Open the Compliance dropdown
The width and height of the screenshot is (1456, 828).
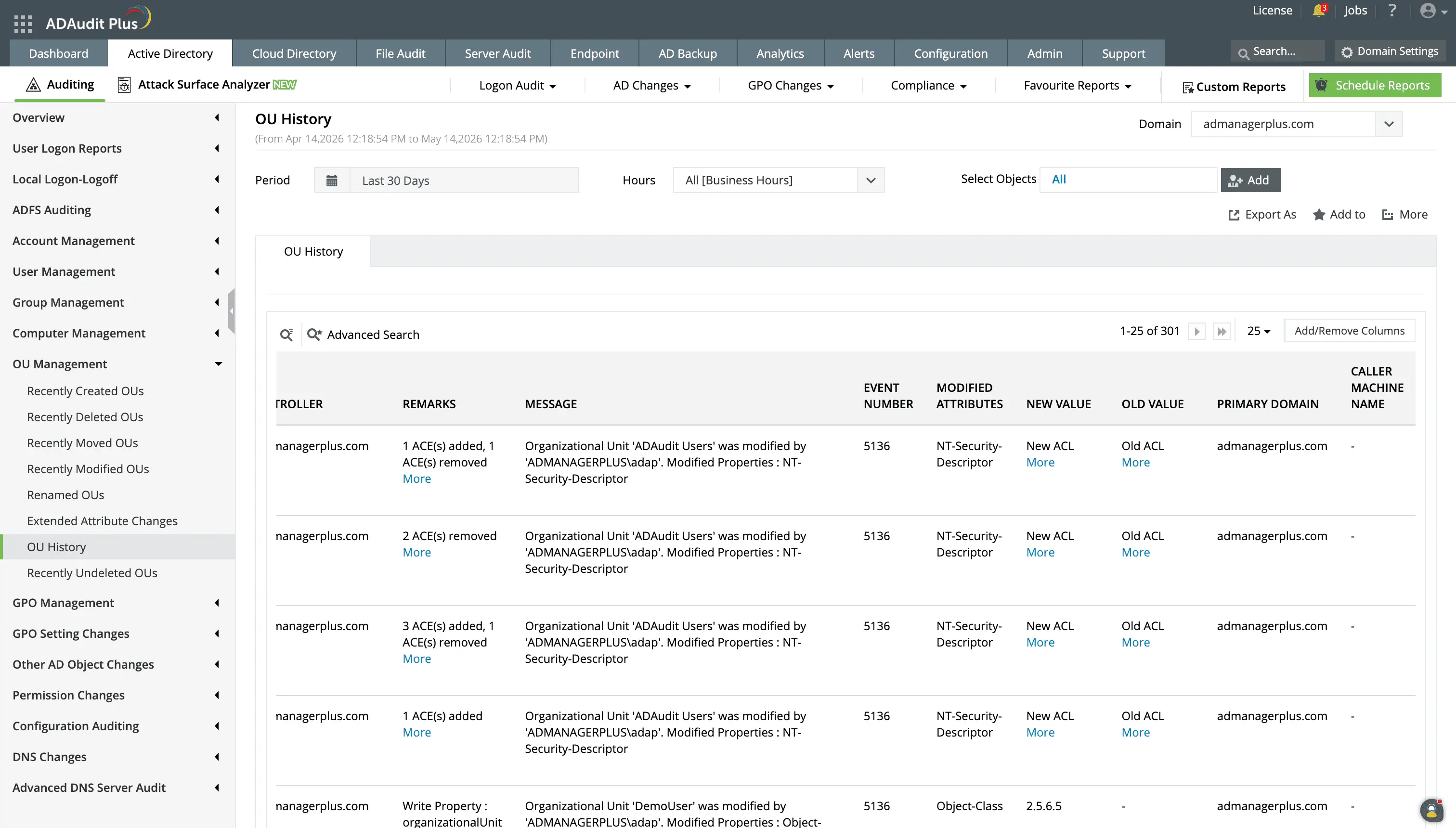(x=929, y=85)
